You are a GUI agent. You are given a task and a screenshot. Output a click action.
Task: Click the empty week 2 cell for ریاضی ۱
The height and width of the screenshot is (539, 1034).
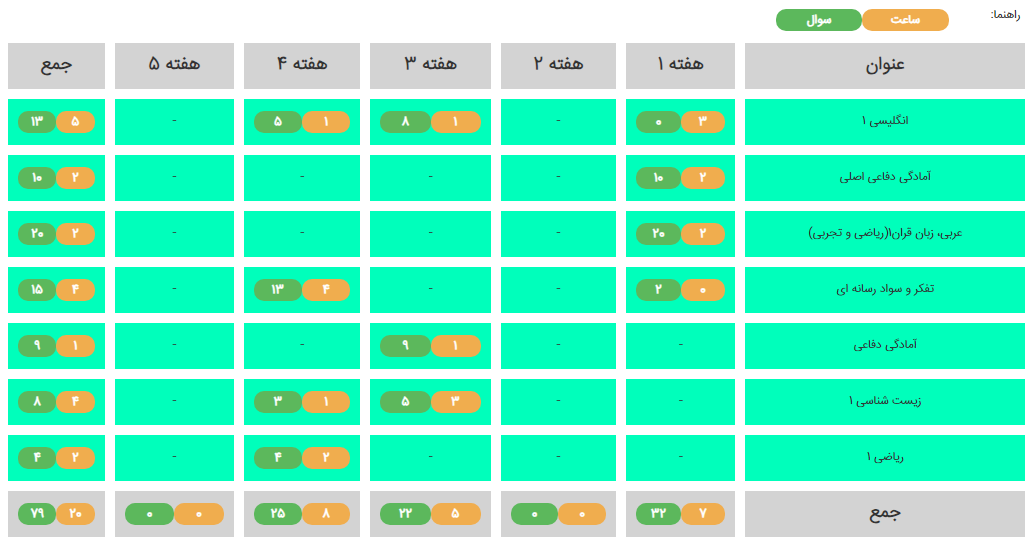(x=558, y=457)
